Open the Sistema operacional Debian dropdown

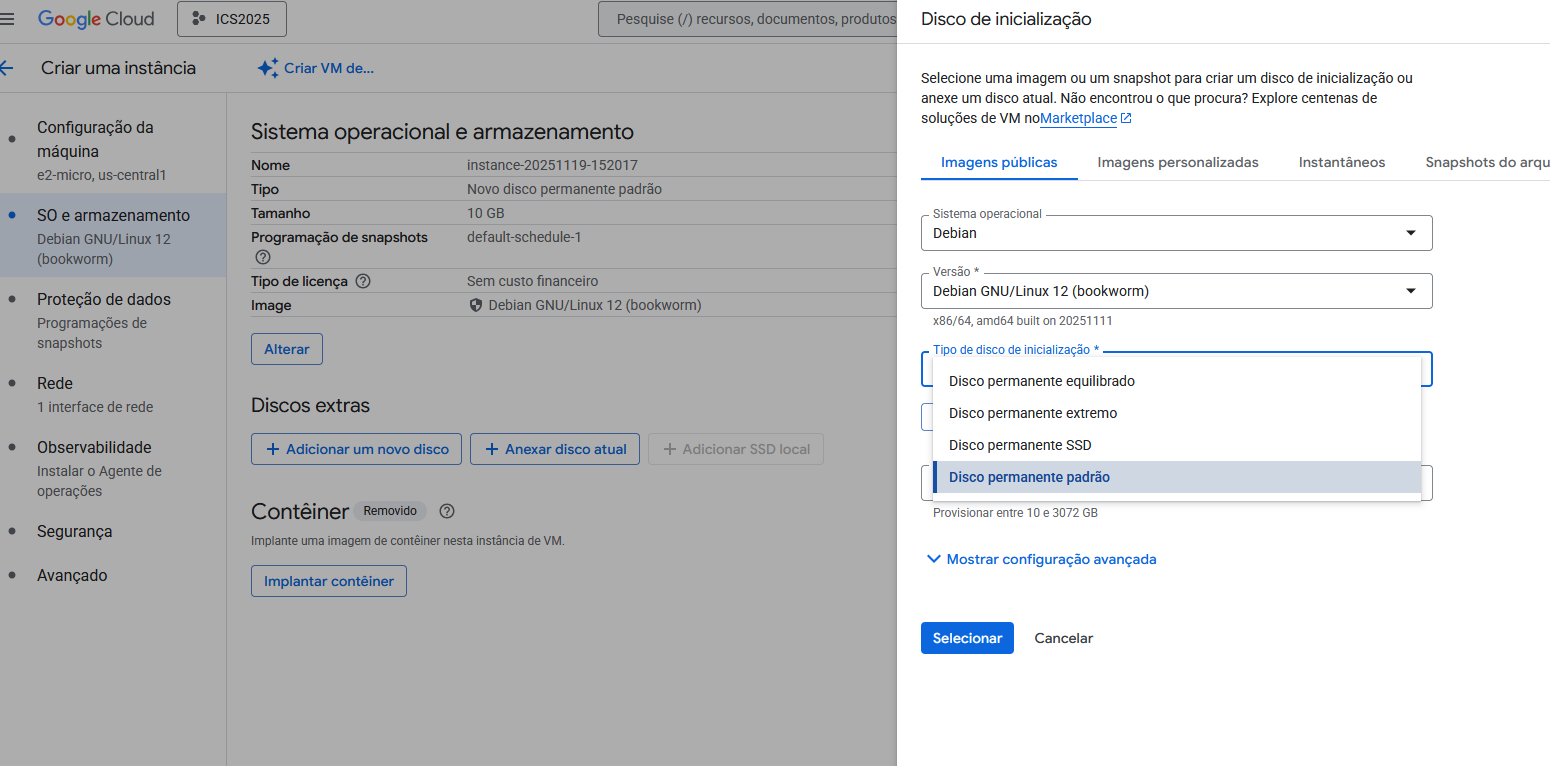[1176, 233]
